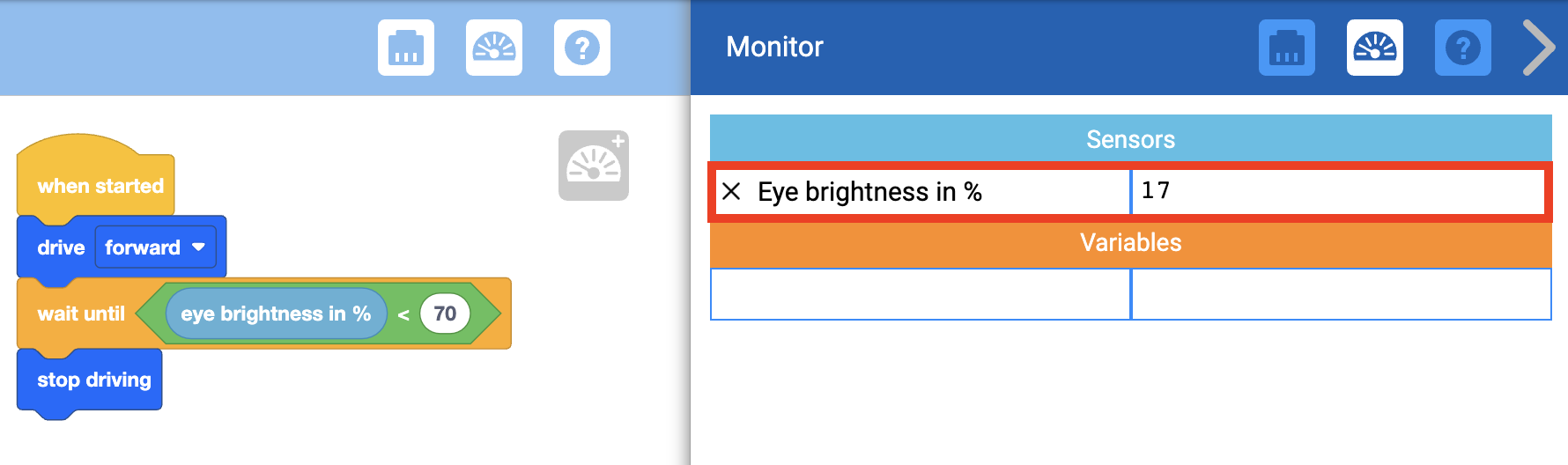1568x465 pixels.
Task: Click the empty Variables name cell
Action: tap(921, 294)
